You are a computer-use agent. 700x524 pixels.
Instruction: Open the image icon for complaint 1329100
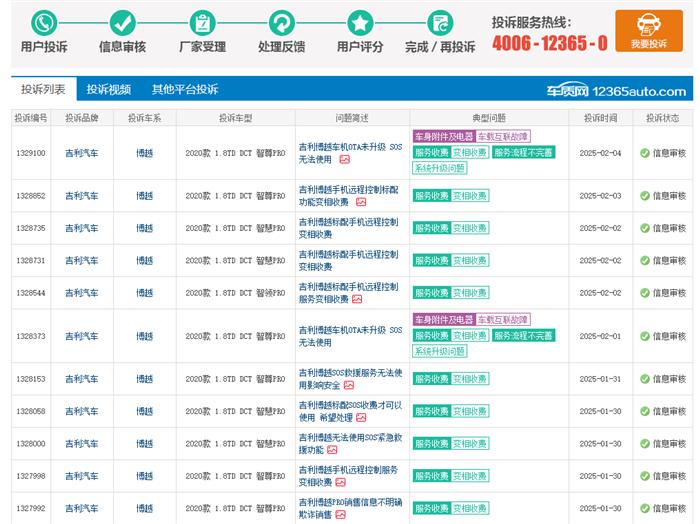click(345, 159)
